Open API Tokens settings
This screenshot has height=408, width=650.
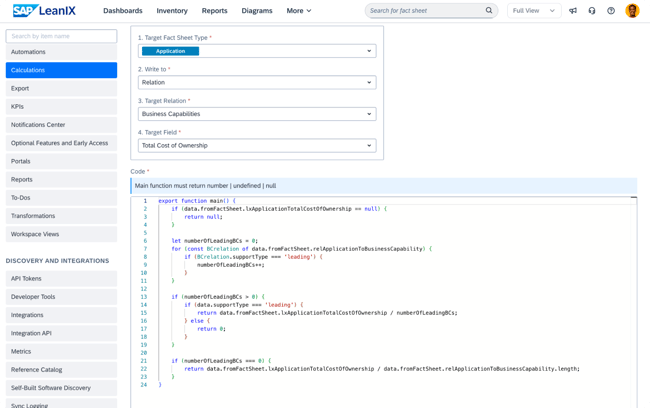[61, 279]
